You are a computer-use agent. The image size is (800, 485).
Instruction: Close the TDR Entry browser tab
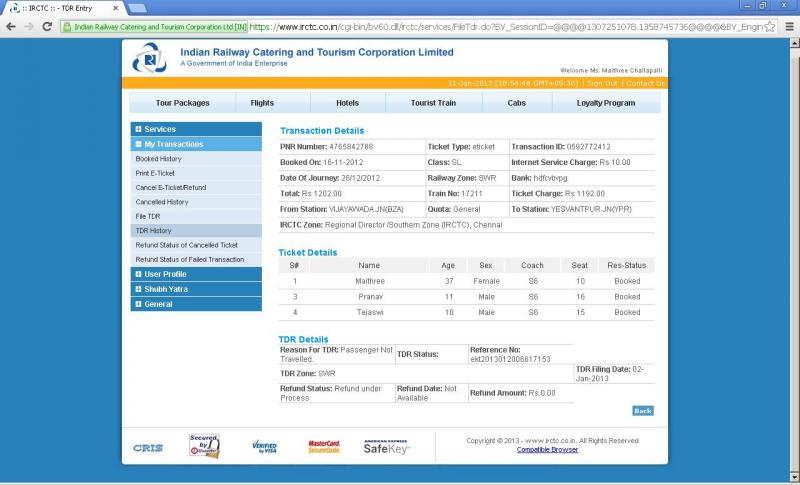[116, 8]
